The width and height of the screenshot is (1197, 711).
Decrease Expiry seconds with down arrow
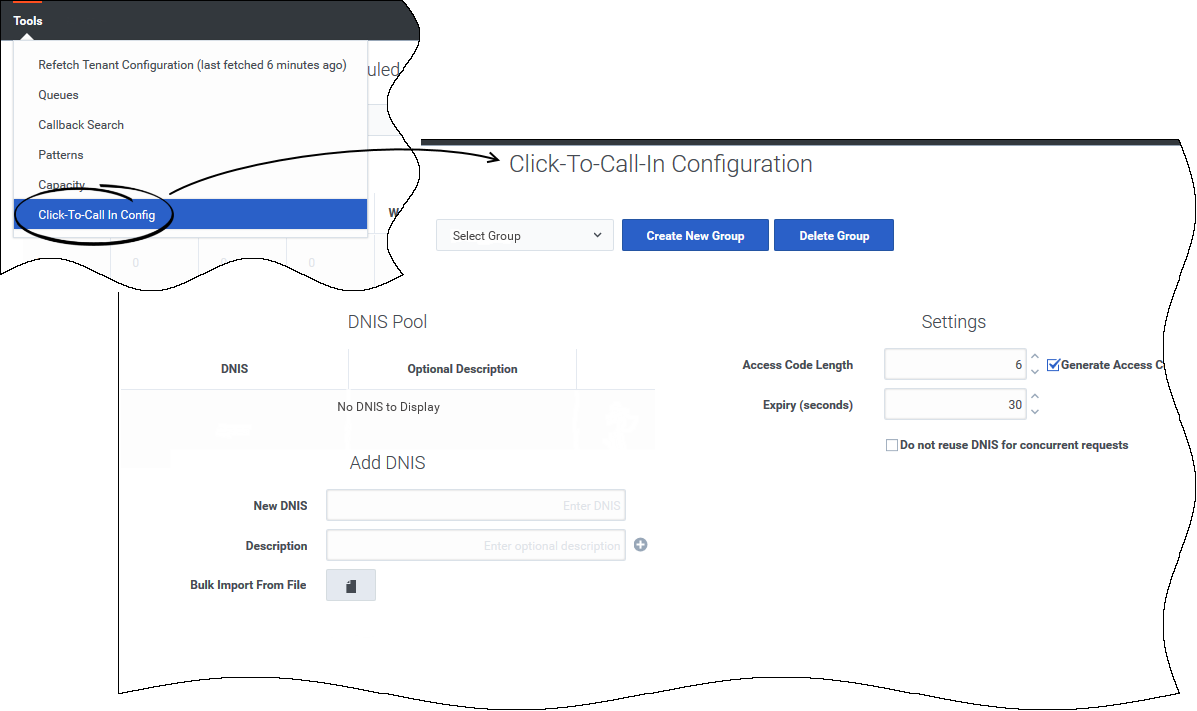click(x=1035, y=411)
